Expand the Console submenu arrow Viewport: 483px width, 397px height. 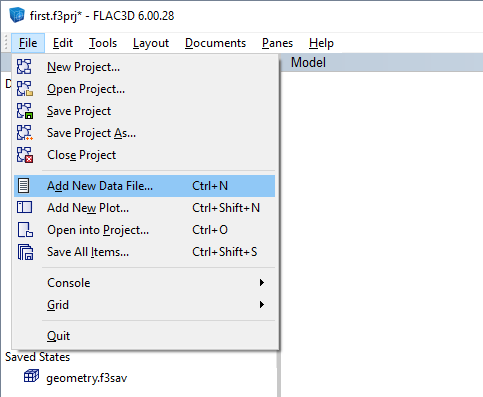click(x=262, y=283)
